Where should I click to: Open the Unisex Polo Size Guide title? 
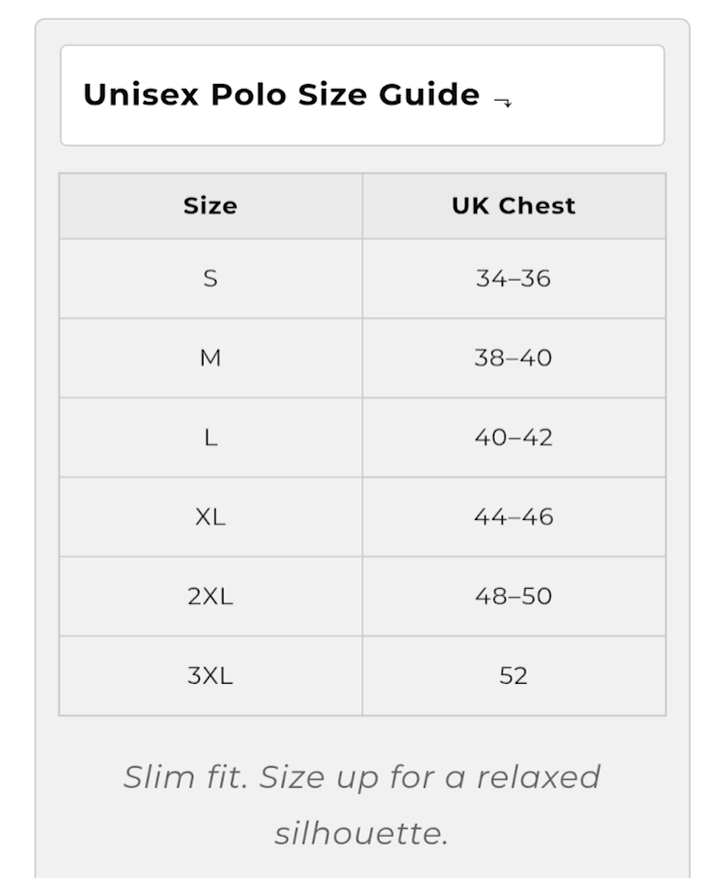point(281,95)
